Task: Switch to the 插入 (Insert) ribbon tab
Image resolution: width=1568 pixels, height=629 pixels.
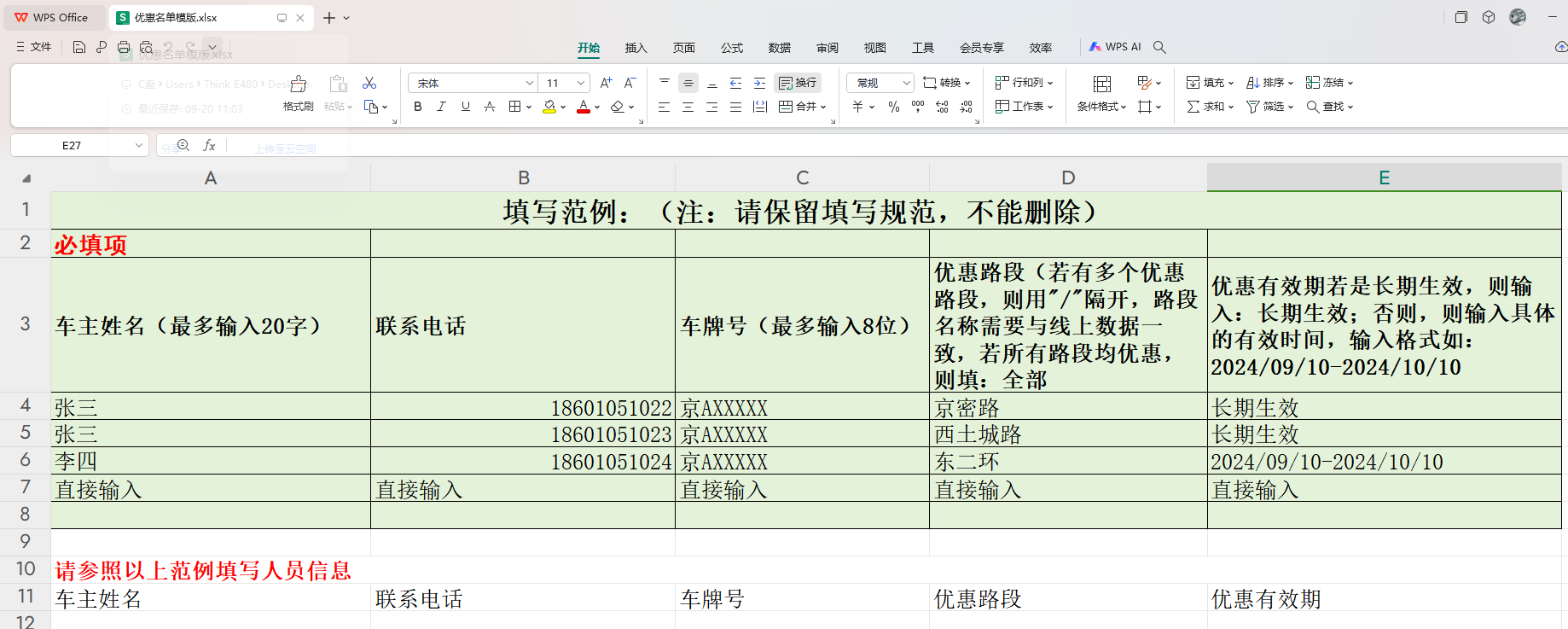Action: pos(636,48)
